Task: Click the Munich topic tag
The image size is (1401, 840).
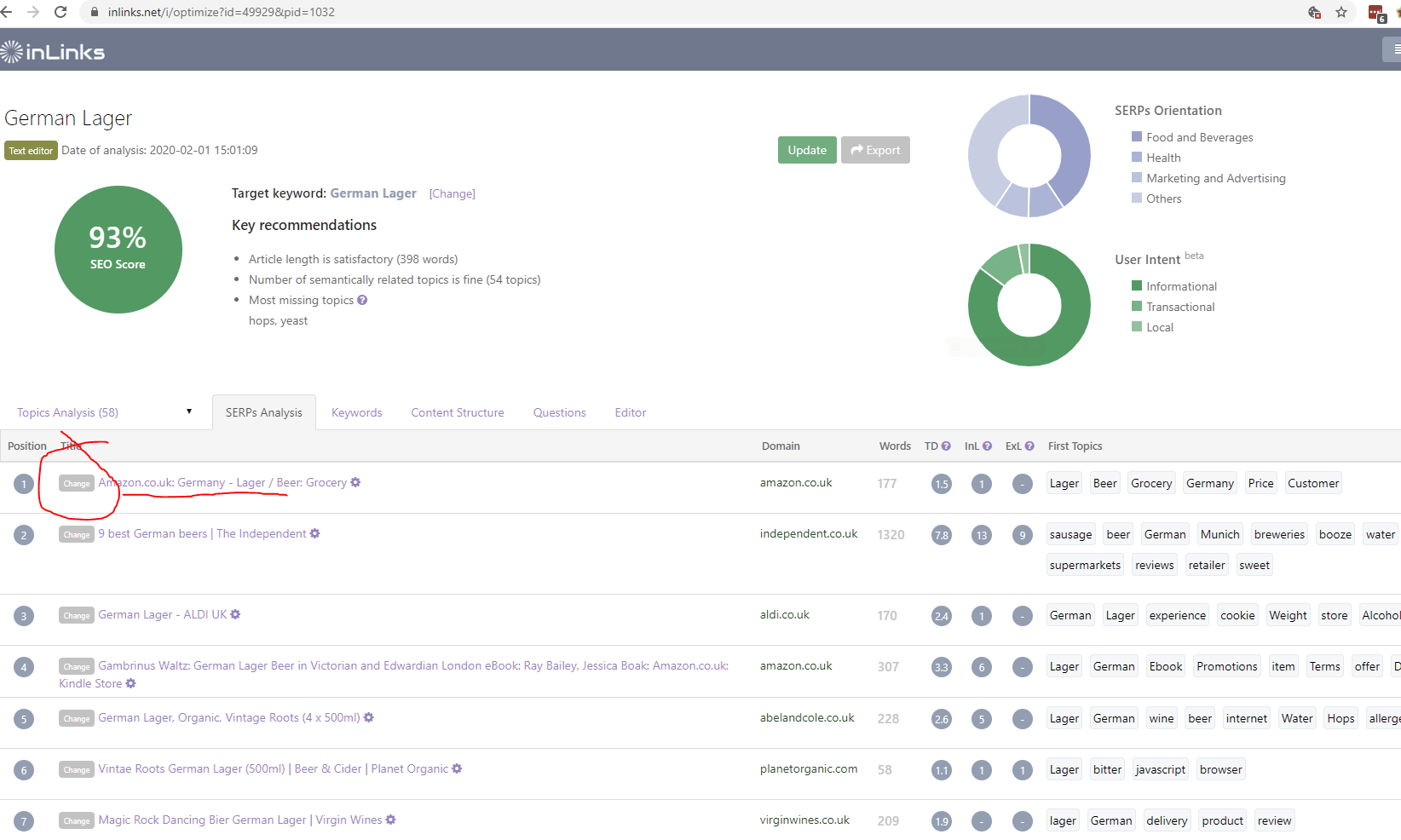Action: (1220, 534)
